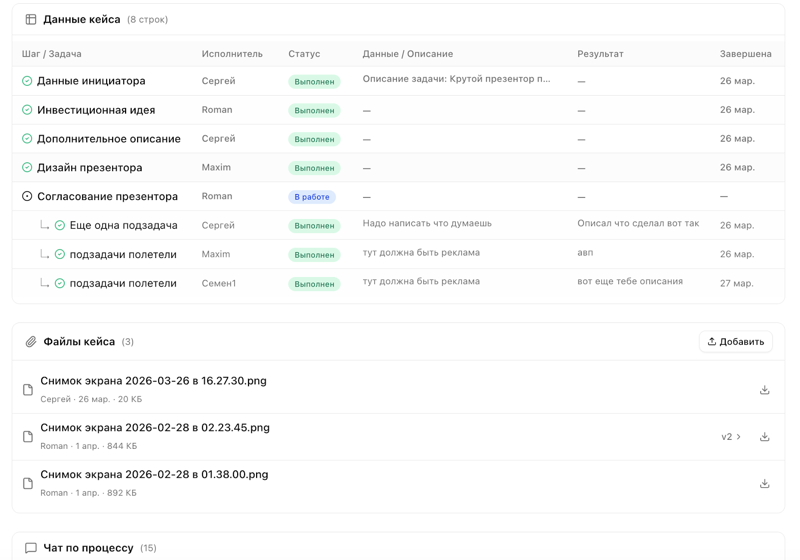Image resolution: width=800 pixels, height=560 pixels.
Task: Open the Снимок экрана 2026-02-28 в 02.23.45.png file
Action: 155,428
